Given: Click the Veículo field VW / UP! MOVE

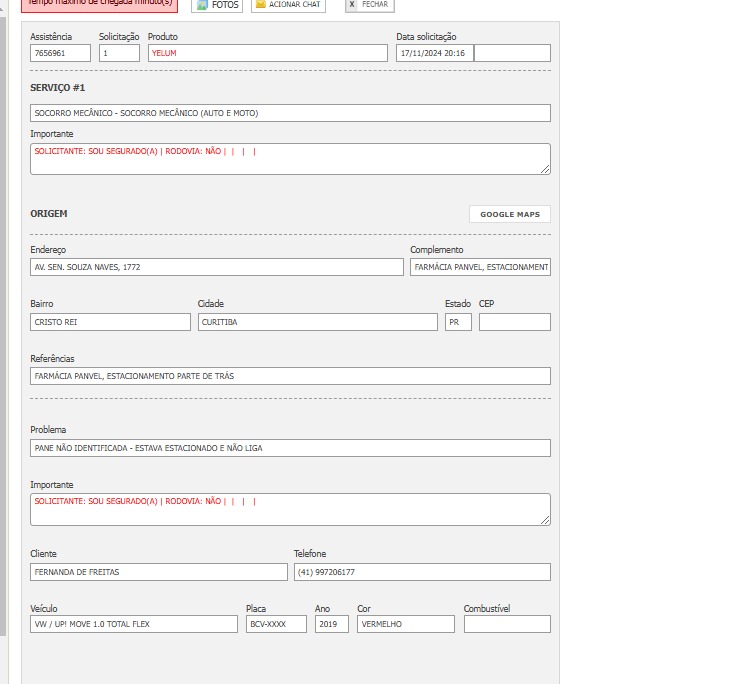Looking at the screenshot, I should 134,624.
